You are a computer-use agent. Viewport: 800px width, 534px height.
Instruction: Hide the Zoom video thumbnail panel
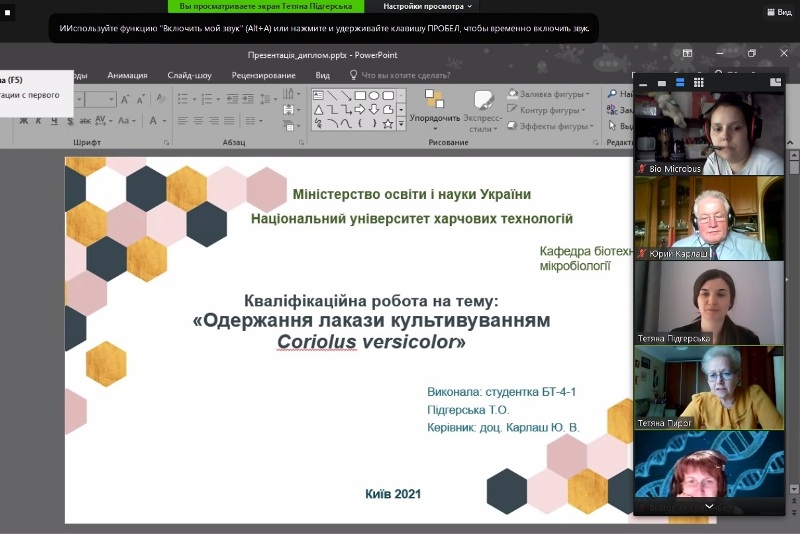(x=644, y=82)
